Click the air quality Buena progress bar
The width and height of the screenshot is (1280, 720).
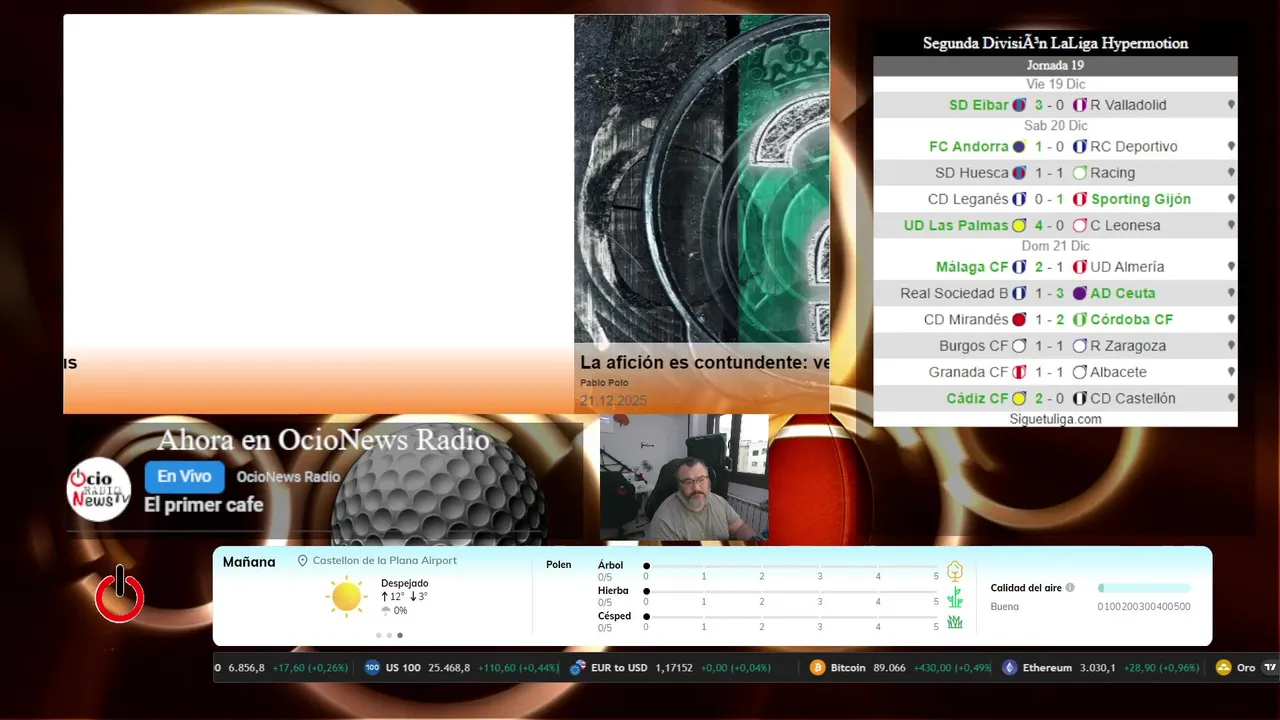1144,588
